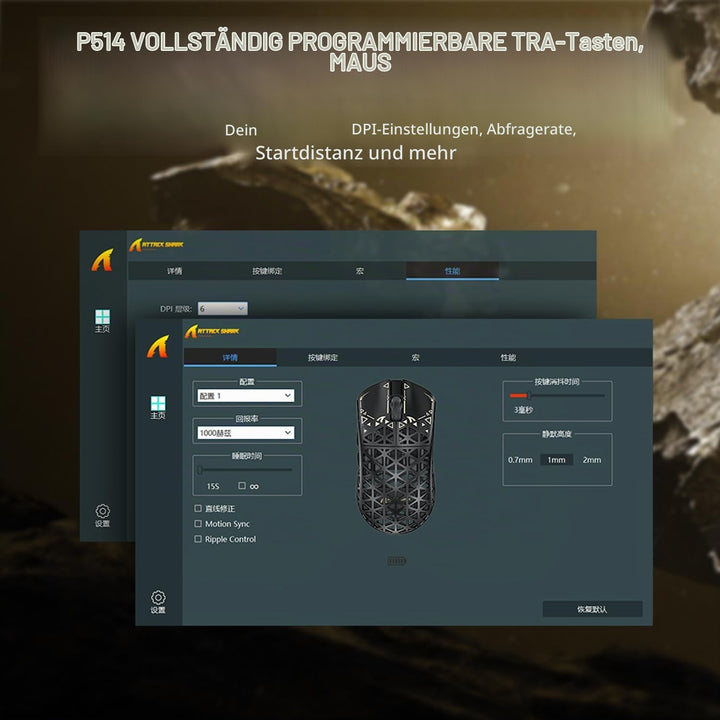Select the 0.7mm lift-off height
This screenshot has width=720, height=720.
pos(520,460)
